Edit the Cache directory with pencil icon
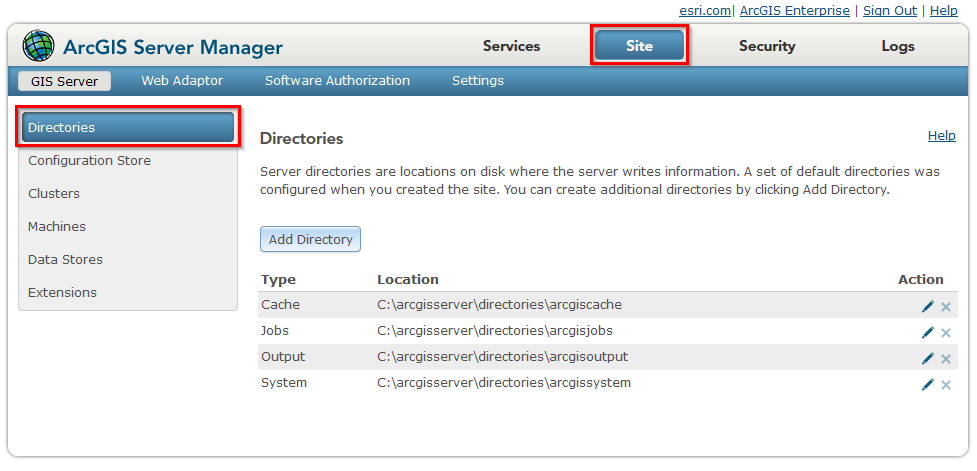The width and height of the screenshot is (977, 471). point(928,307)
